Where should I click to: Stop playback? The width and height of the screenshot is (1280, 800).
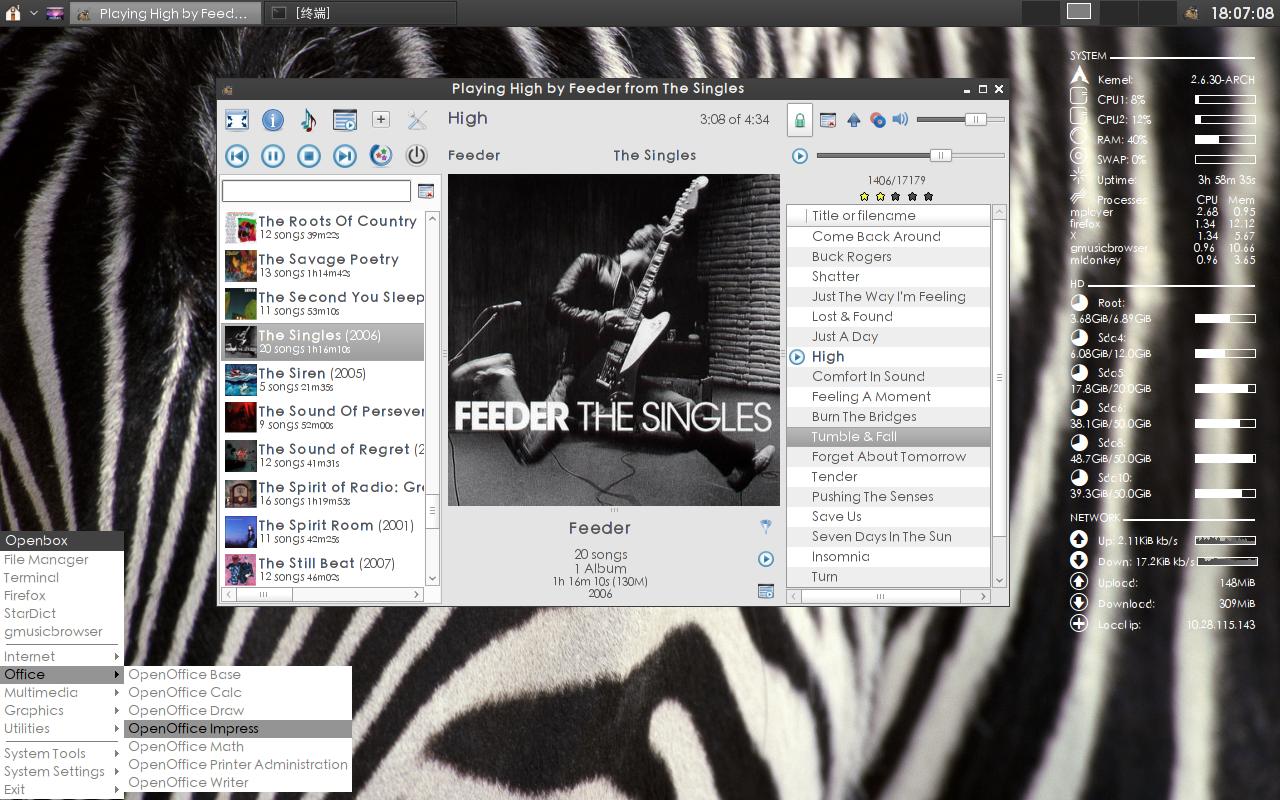tap(308, 156)
